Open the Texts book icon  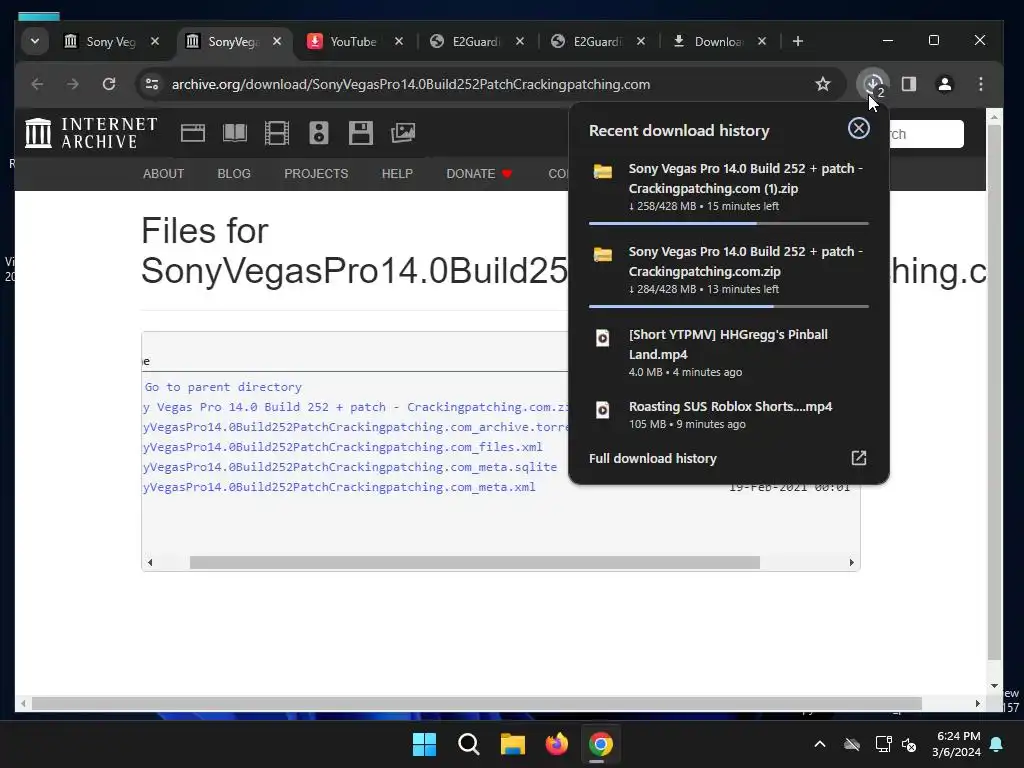pos(235,133)
